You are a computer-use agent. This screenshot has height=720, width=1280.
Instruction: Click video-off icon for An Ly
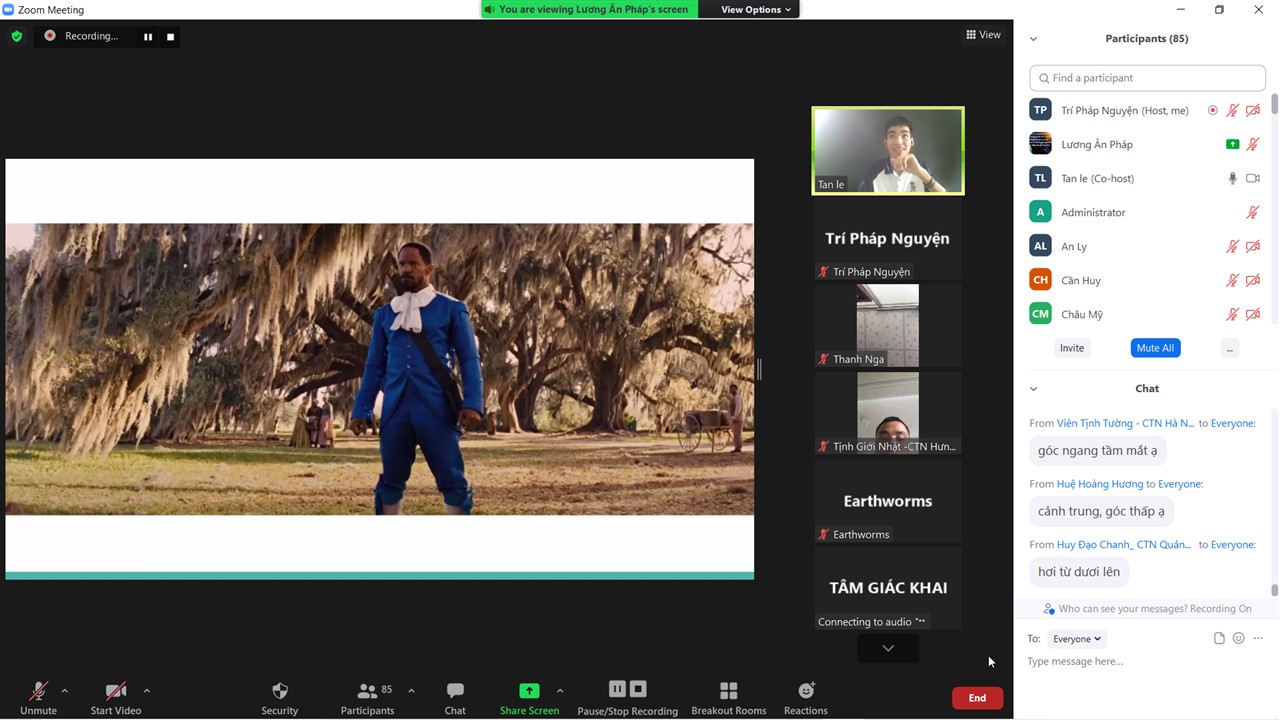point(1253,246)
